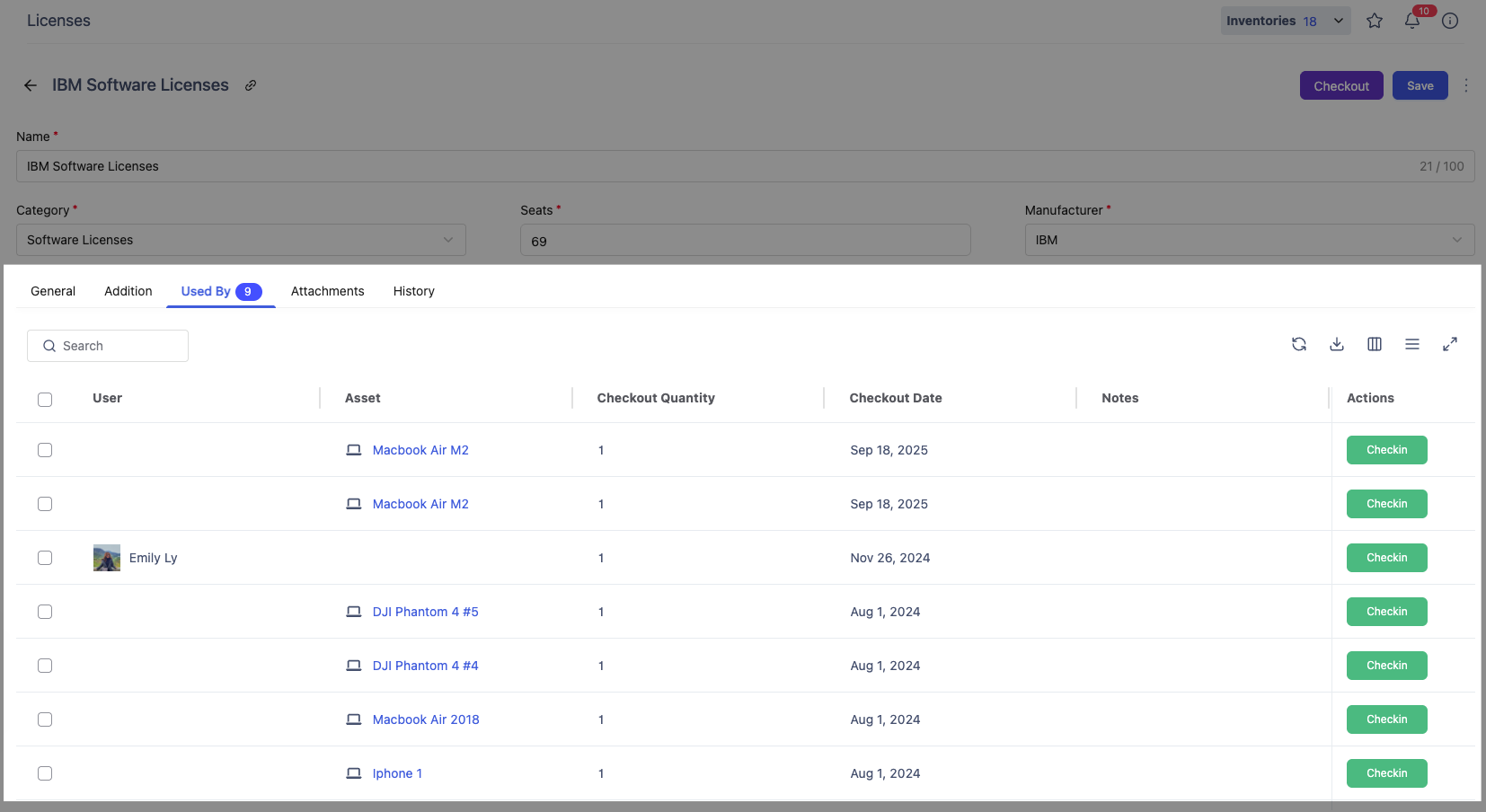Toggle the select-all header checkbox
Viewport: 1486px width, 812px height.
point(45,400)
